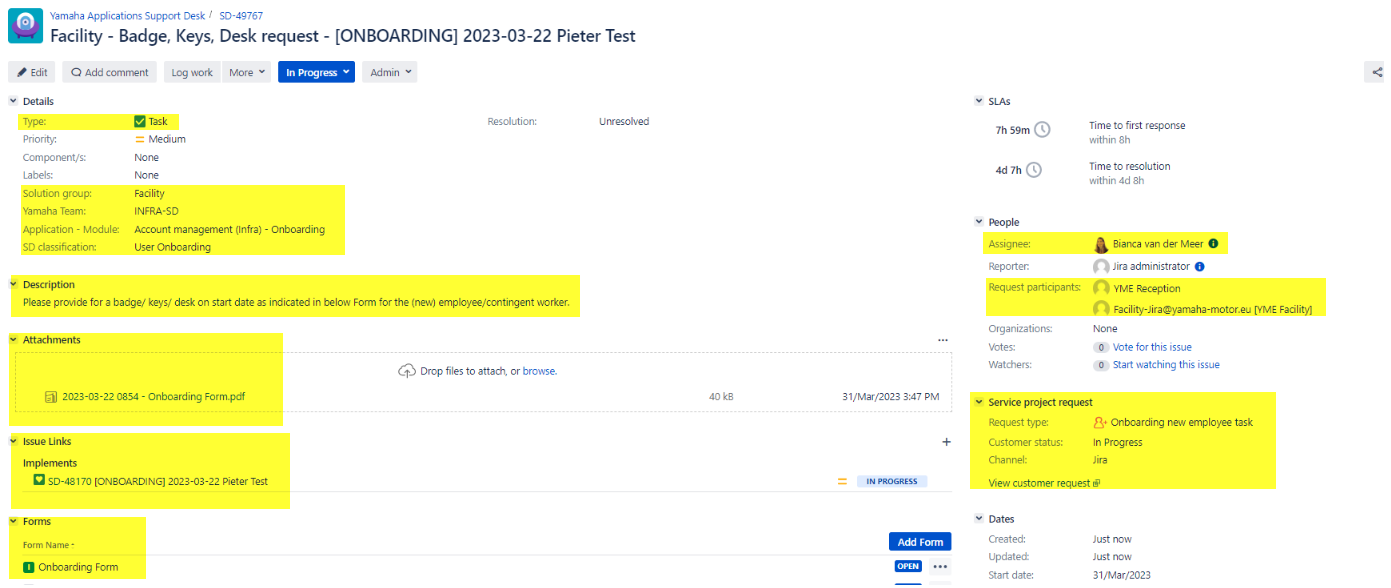The image size is (1391, 588).
Task: Click the issue type icon beside SD-48170
Action: pyautogui.click(x=39, y=481)
